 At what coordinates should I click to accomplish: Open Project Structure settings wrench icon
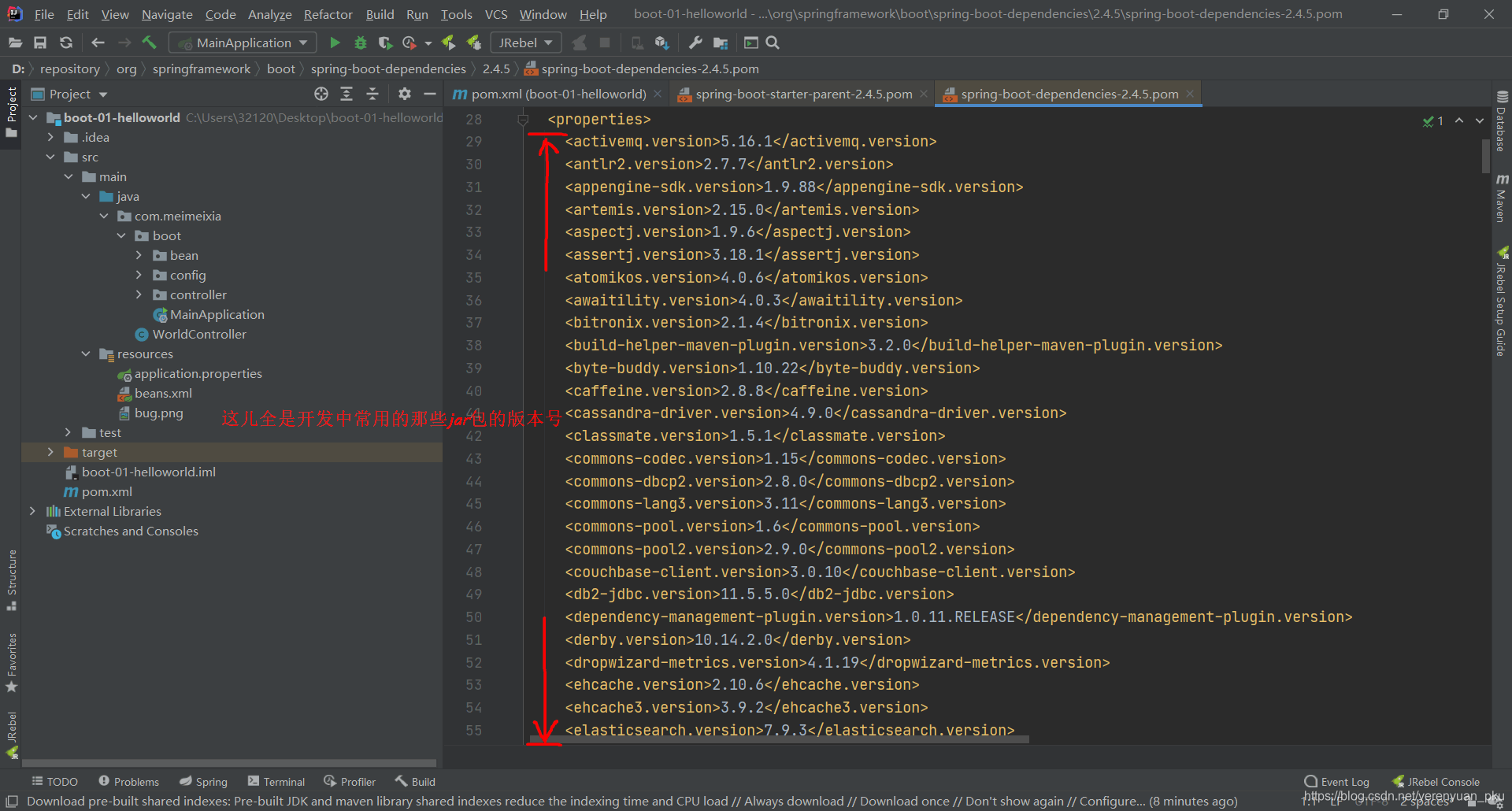pyautogui.click(x=695, y=43)
